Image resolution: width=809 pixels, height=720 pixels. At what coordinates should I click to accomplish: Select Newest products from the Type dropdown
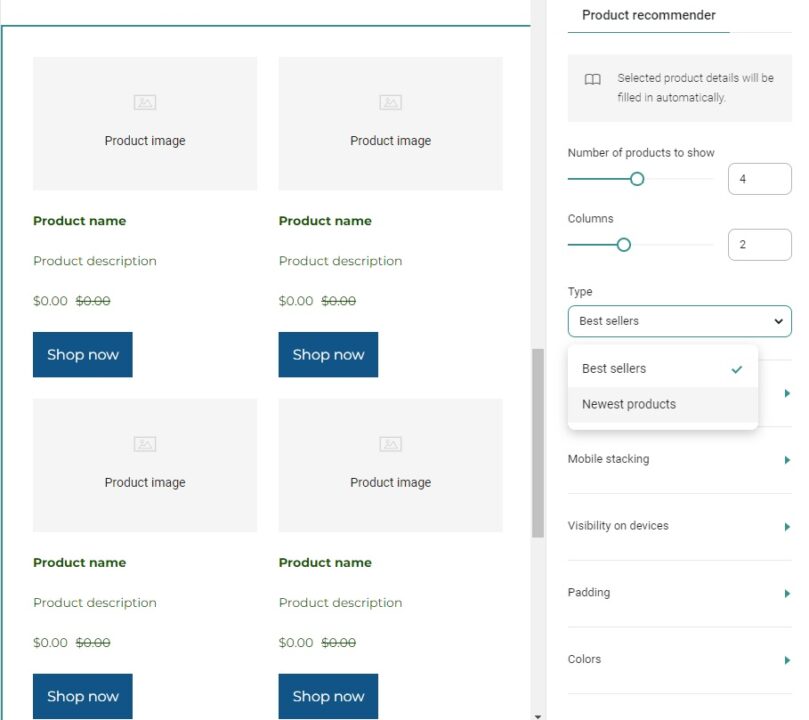628,404
